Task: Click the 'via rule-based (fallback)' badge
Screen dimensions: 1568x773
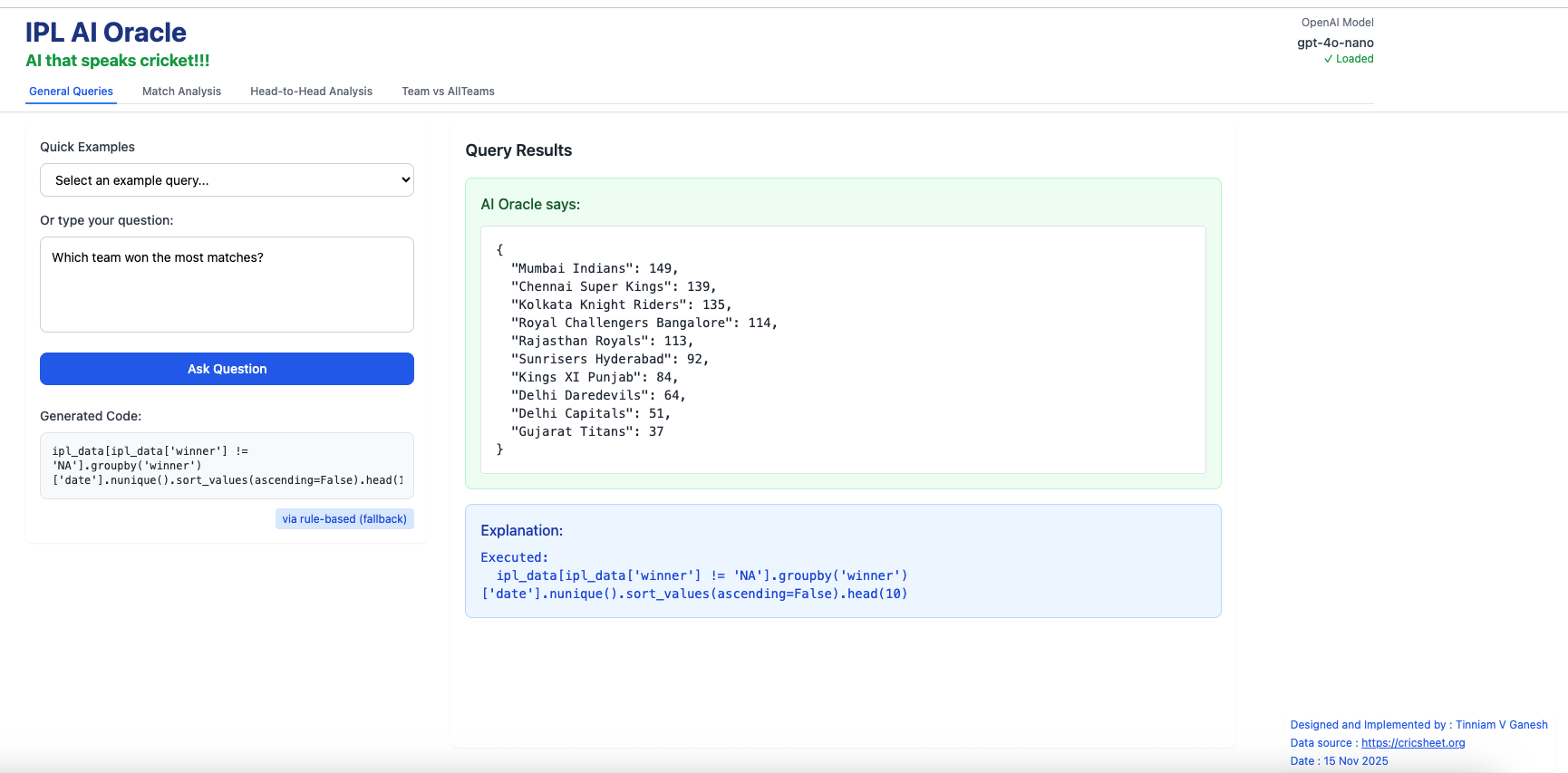Action: [x=344, y=519]
